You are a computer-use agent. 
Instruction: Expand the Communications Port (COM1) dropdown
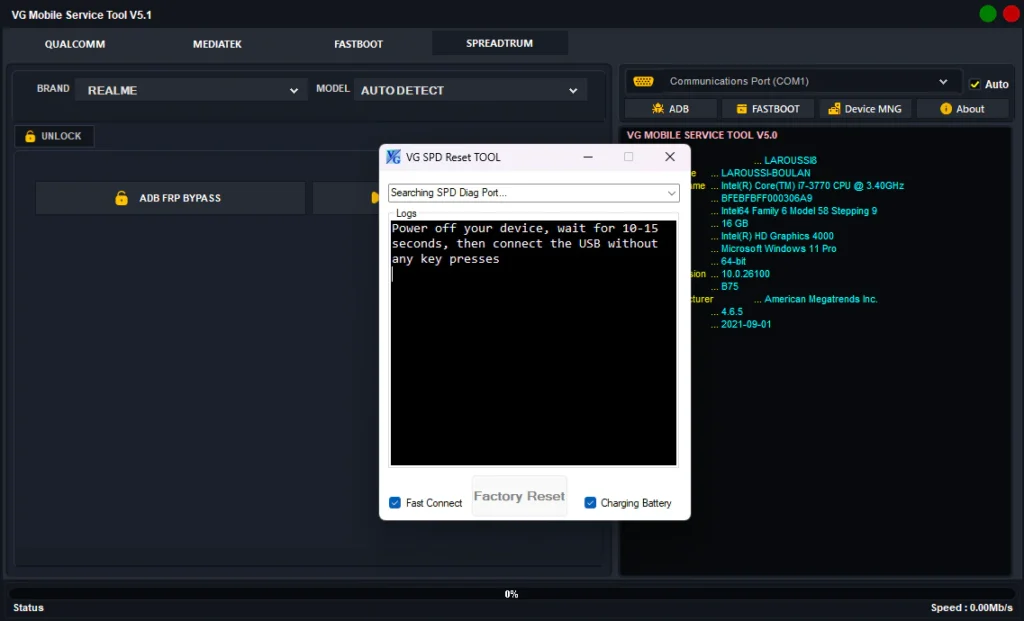point(794,82)
